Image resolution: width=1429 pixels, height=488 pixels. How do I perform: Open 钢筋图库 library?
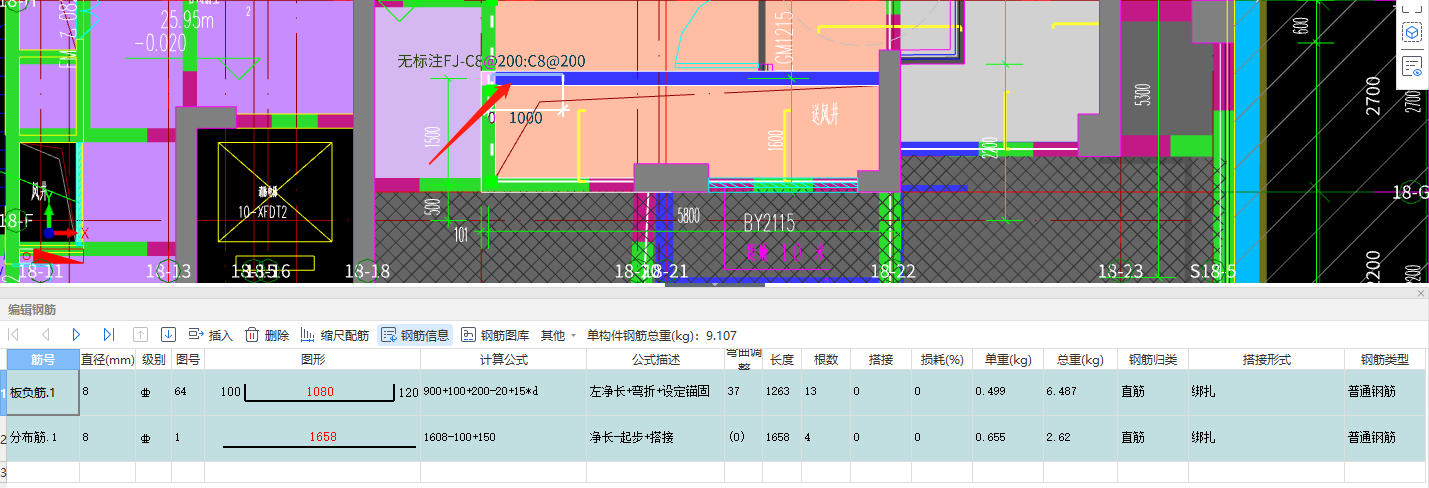(x=495, y=335)
